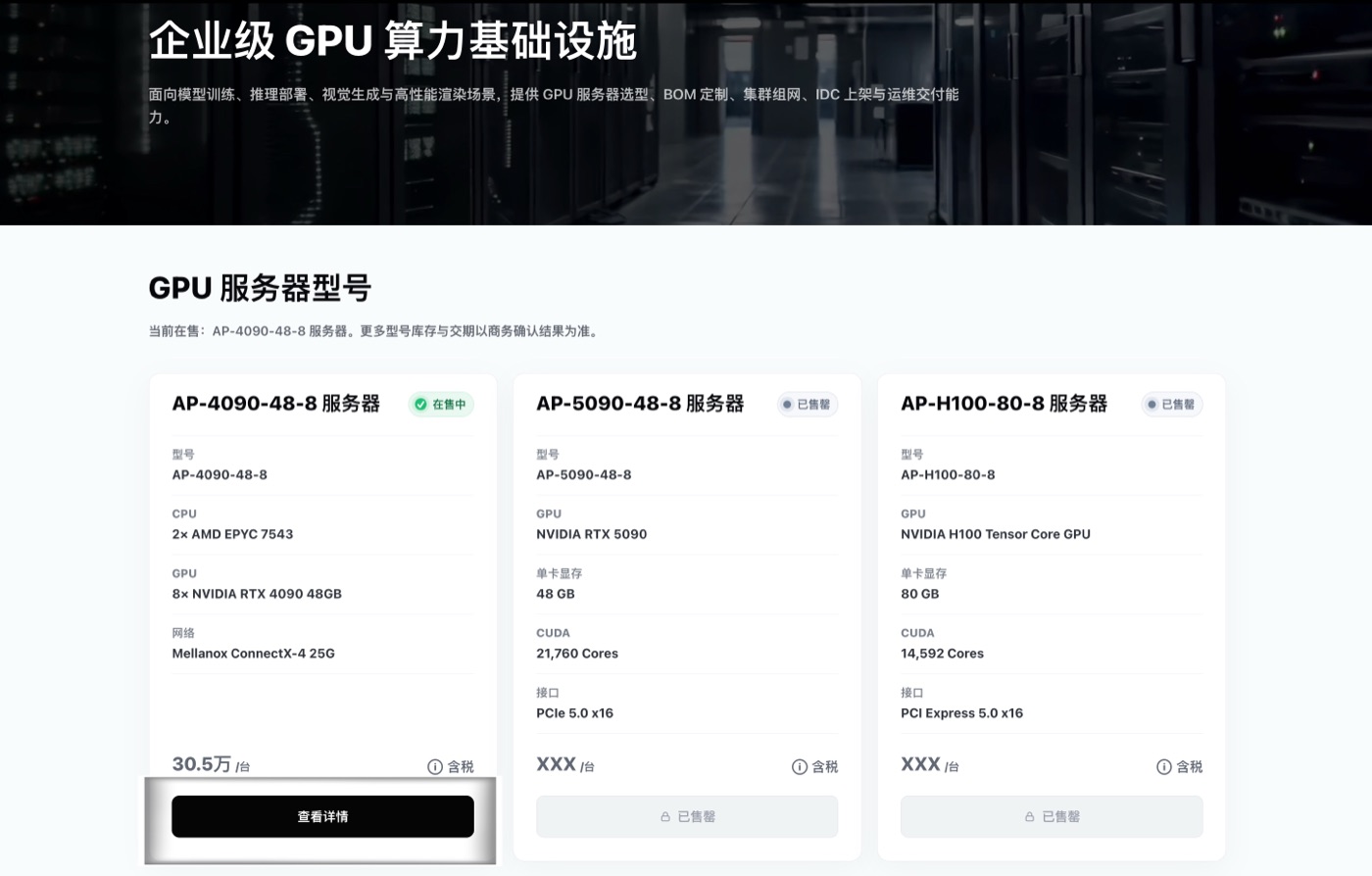Screen dimensions: 1372x876
Task: Select the AP-5090-48-8 服务器 card title
Action: pos(640,404)
